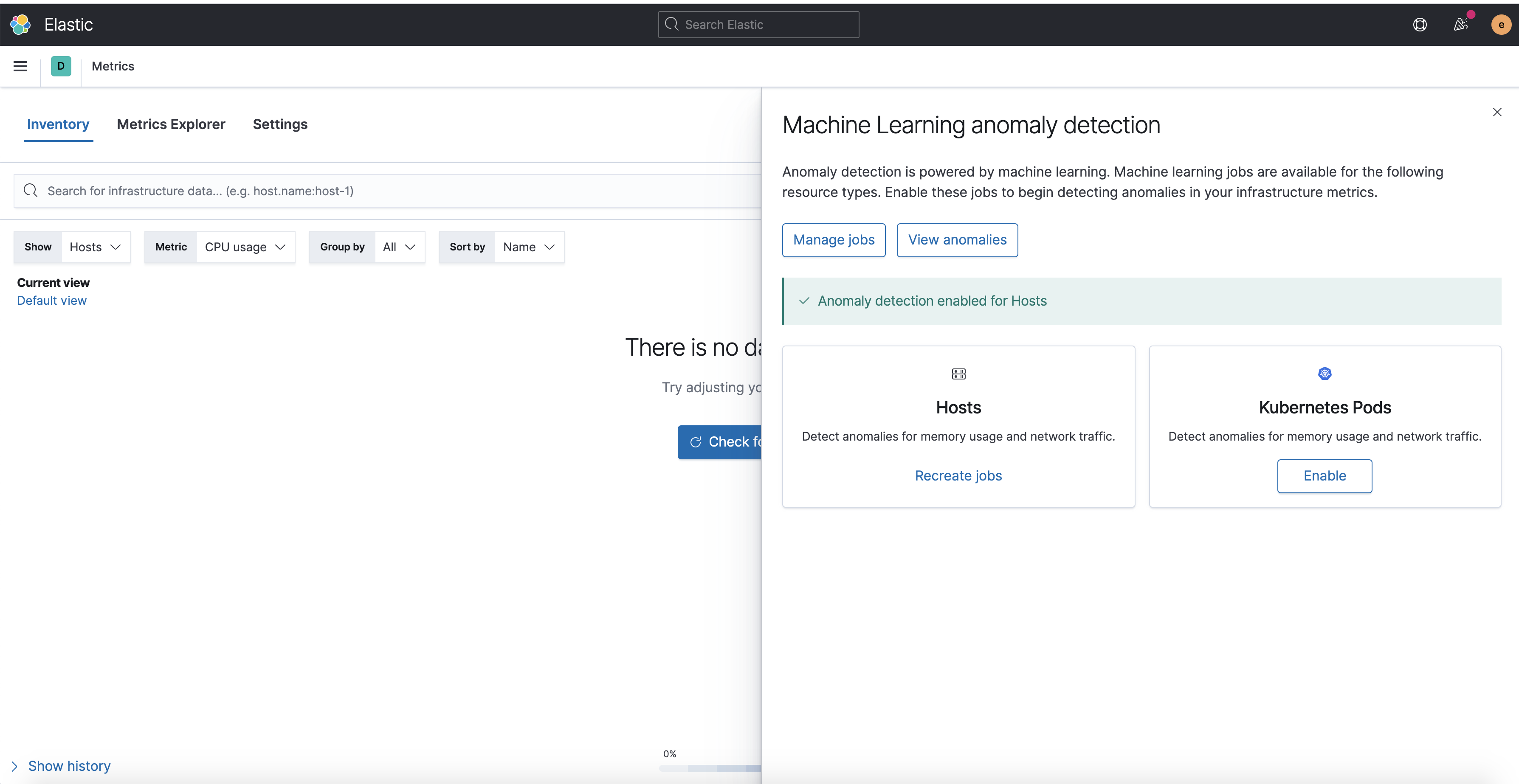Switch to the Metrics Explorer tab
This screenshot has height=784, width=1519.
point(171,124)
